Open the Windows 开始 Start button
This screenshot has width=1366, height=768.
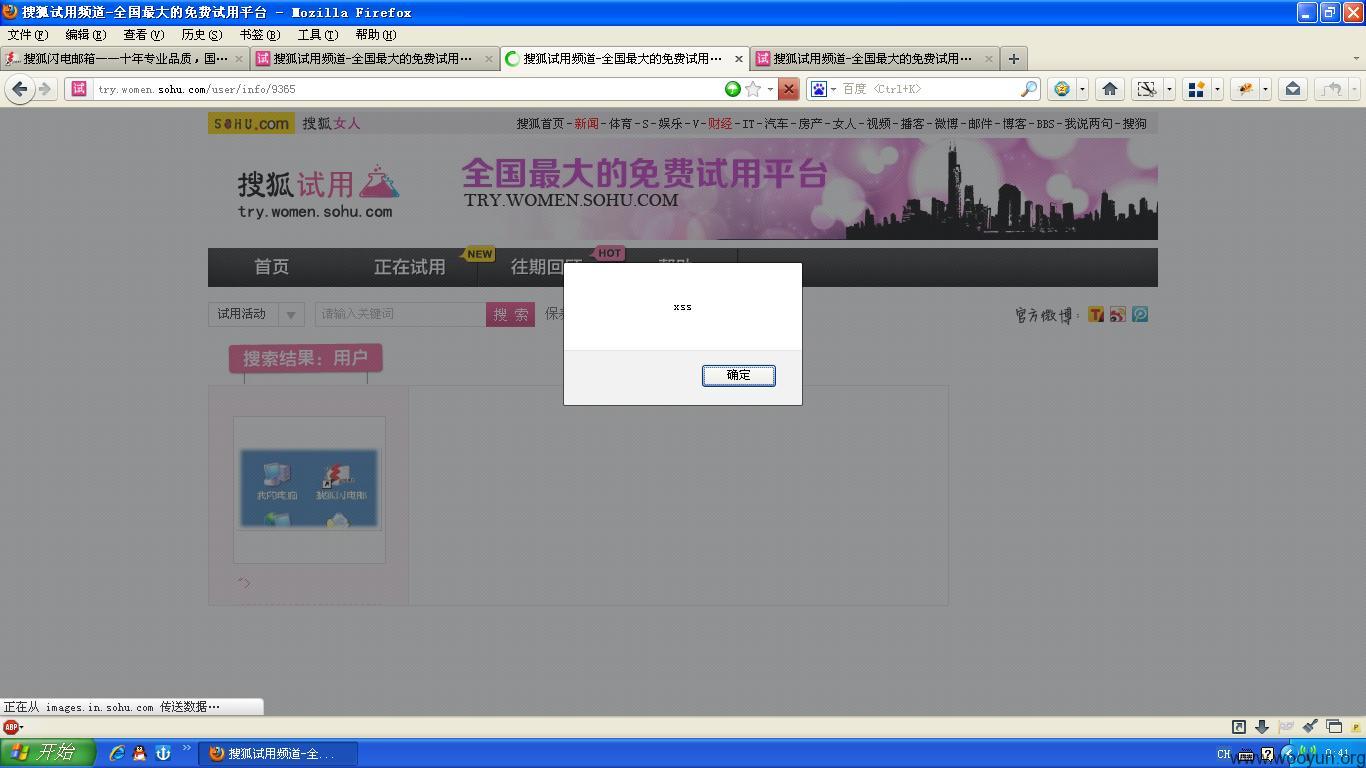[x=47, y=753]
